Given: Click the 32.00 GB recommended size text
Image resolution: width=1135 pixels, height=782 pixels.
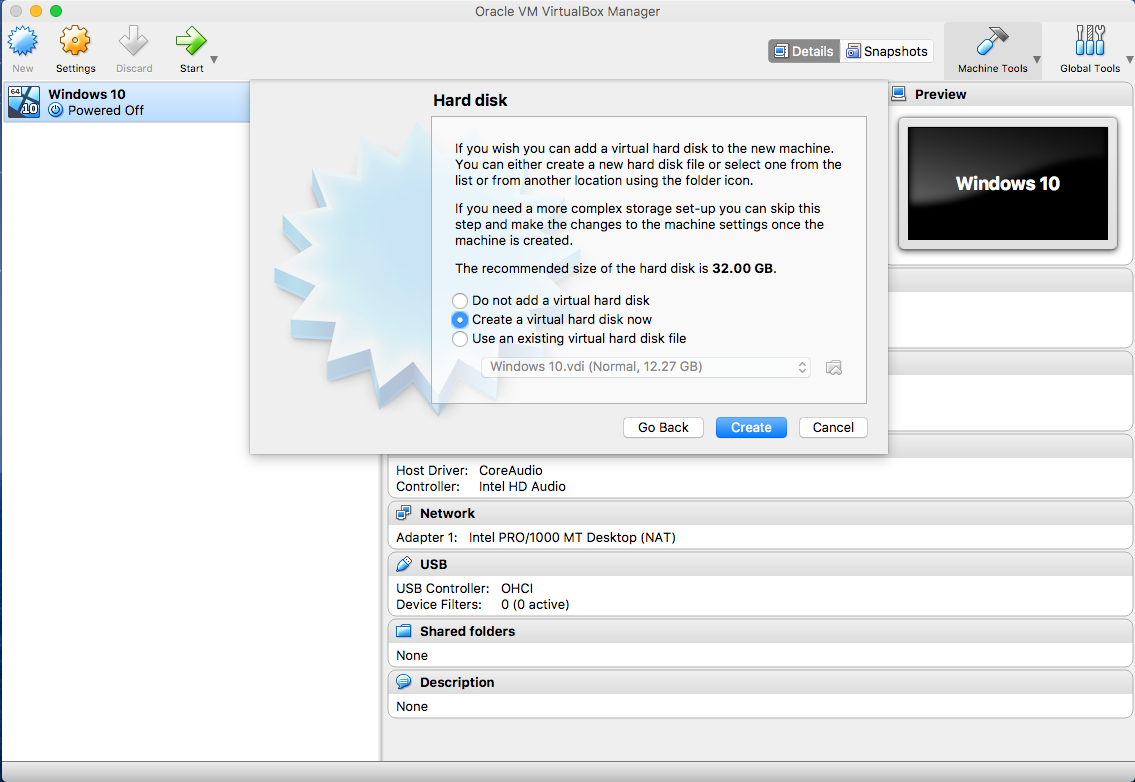Looking at the screenshot, I should [x=743, y=269].
